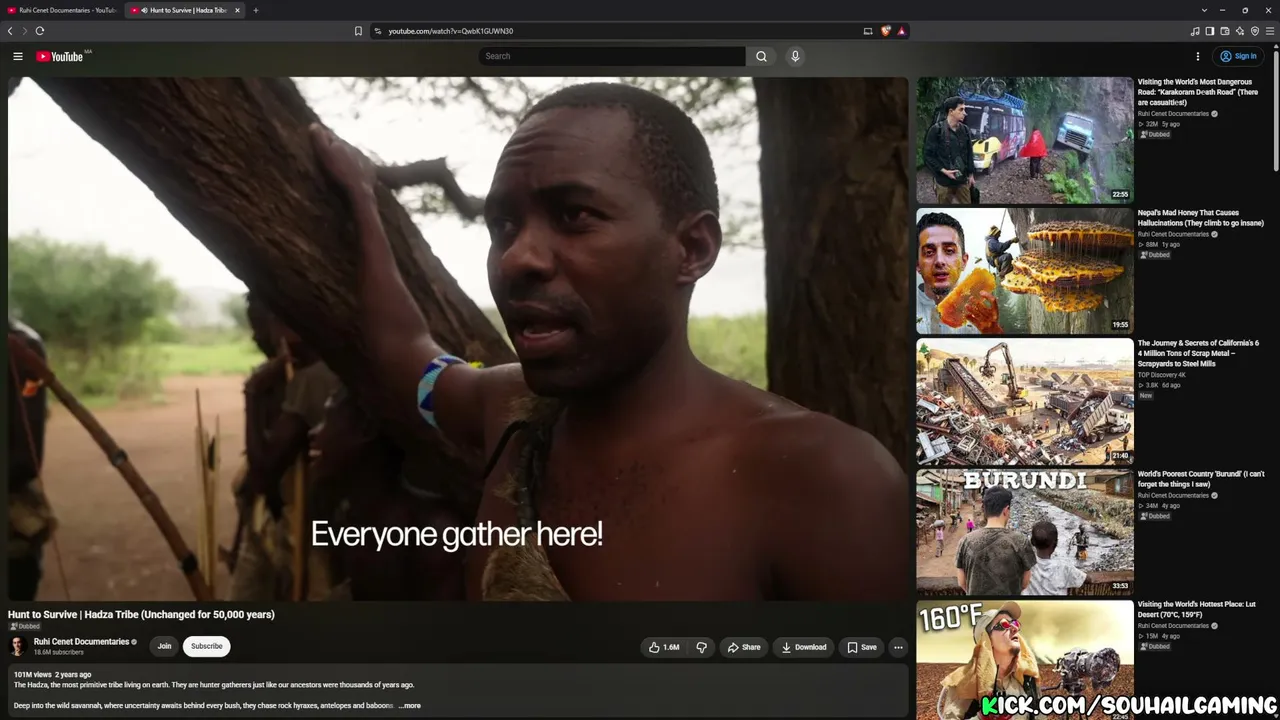This screenshot has height=720, width=1280.
Task: Open Lut Desert 160°F video thumbnail
Action: coord(1025,660)
